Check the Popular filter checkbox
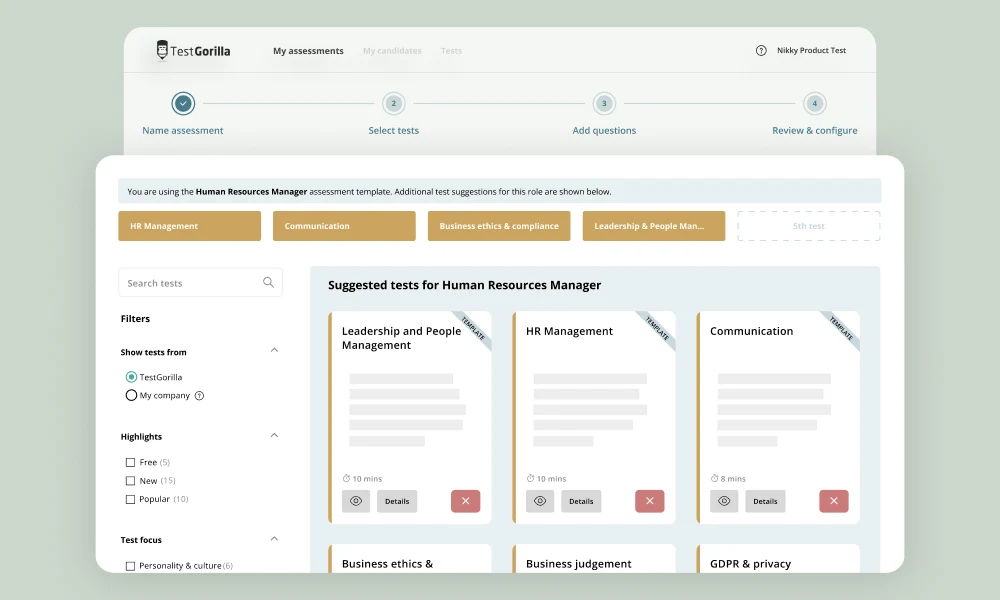The height and width of the screenshot is (600, 1000). [130, 499]
